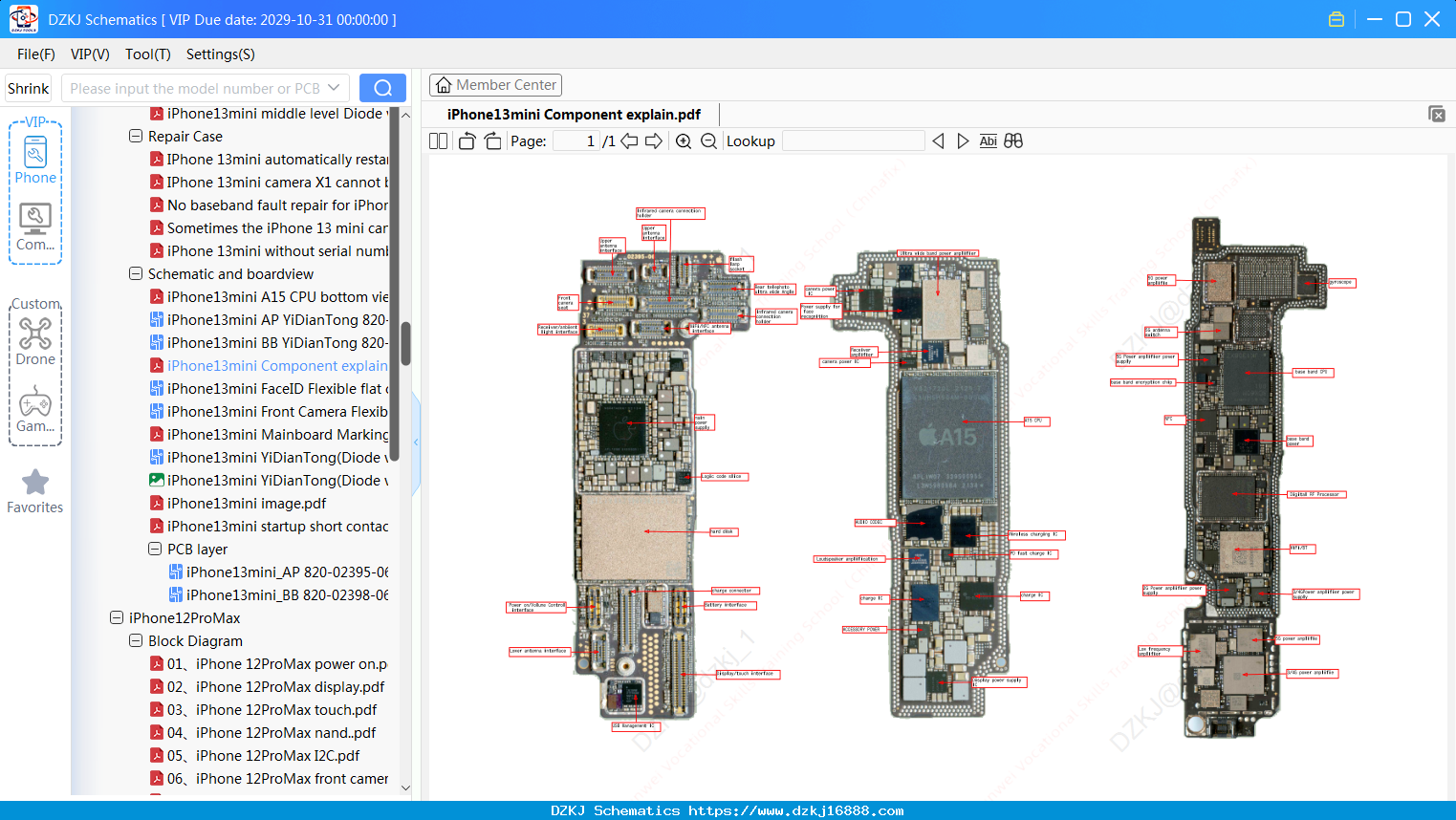This screenshot has height=820, width=1456.
Task: Open iPhone13mini Mainboard Marking file
Action: click(x=269, y=435)
